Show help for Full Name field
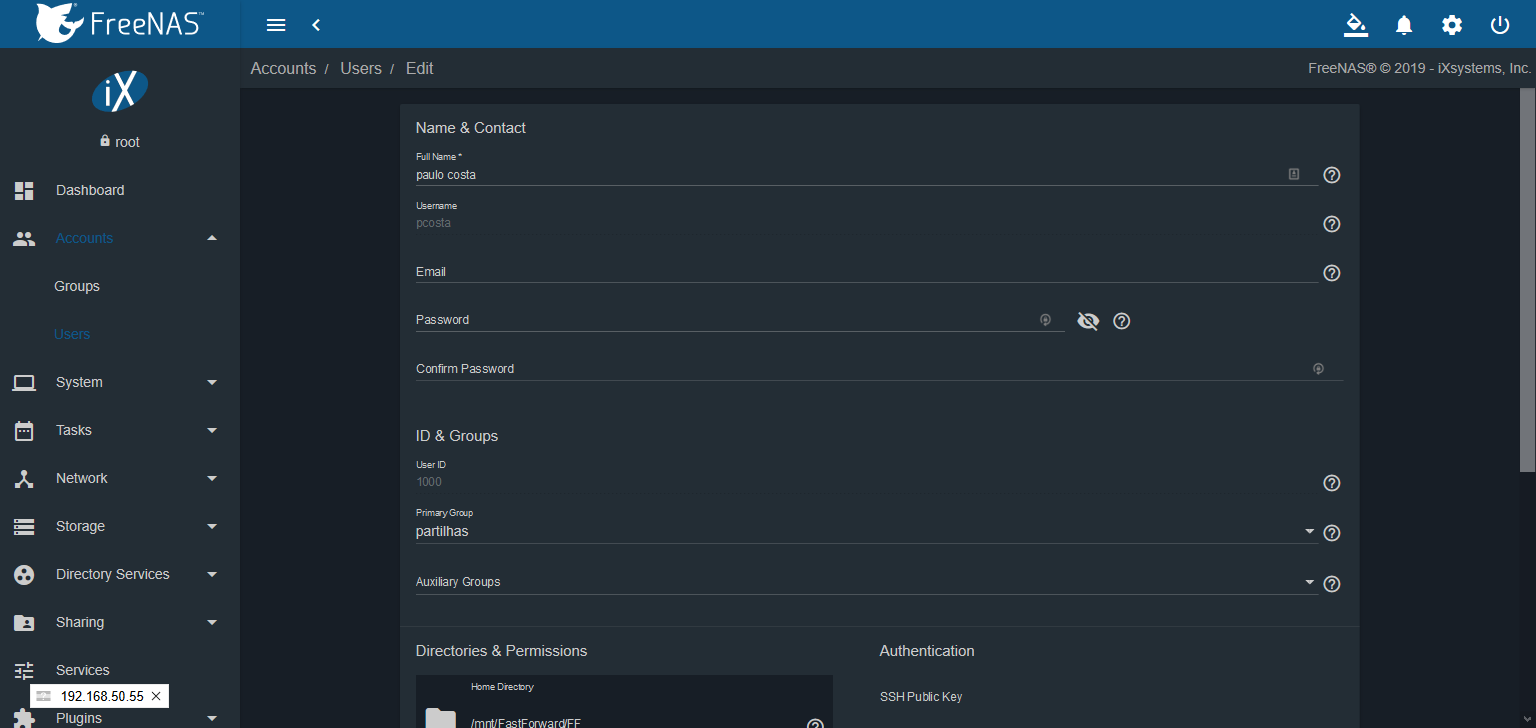 (x=1332, y=175)
